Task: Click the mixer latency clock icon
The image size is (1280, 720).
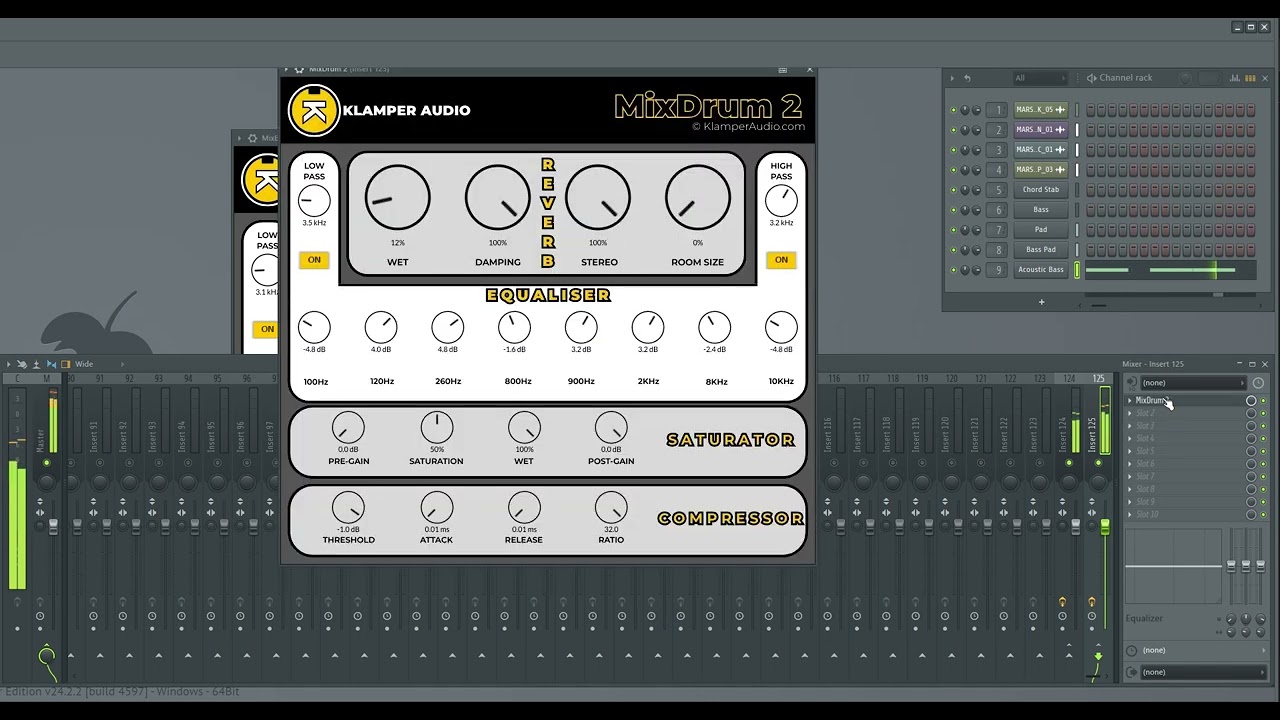Action: tap(1258, 383)
